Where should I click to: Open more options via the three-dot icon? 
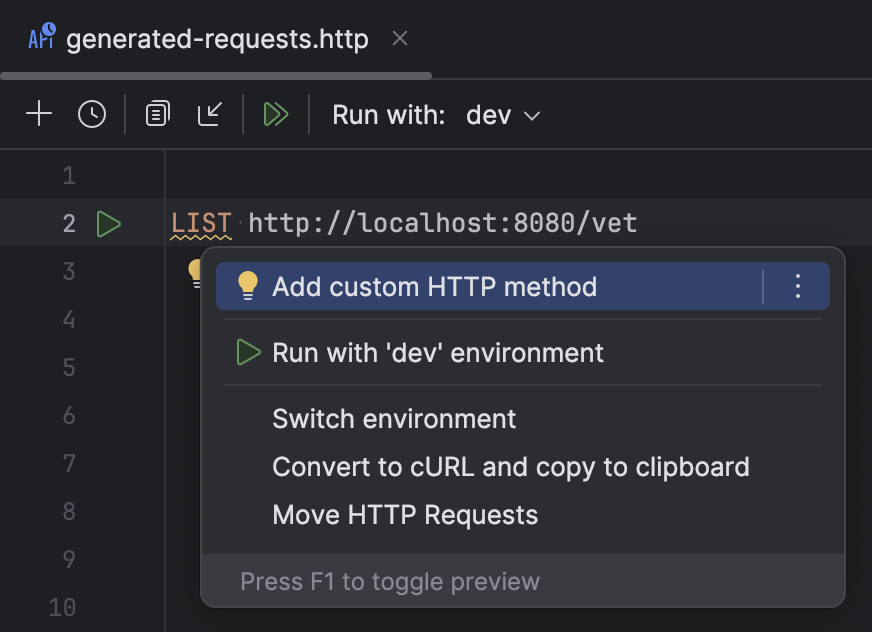pyautogui.click(x=797, y=286)
